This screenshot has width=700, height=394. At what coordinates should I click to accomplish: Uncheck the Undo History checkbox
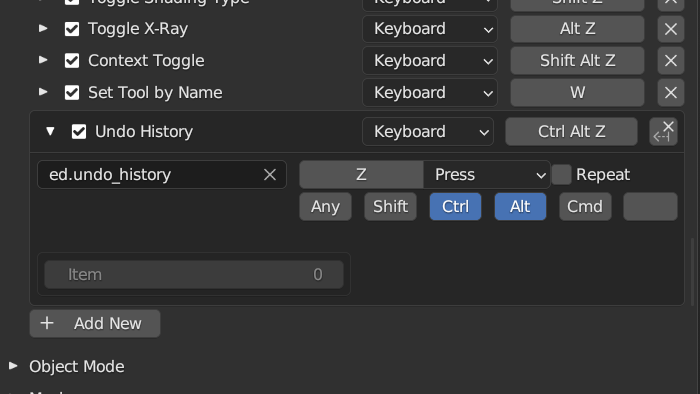(x=79, y=132)
